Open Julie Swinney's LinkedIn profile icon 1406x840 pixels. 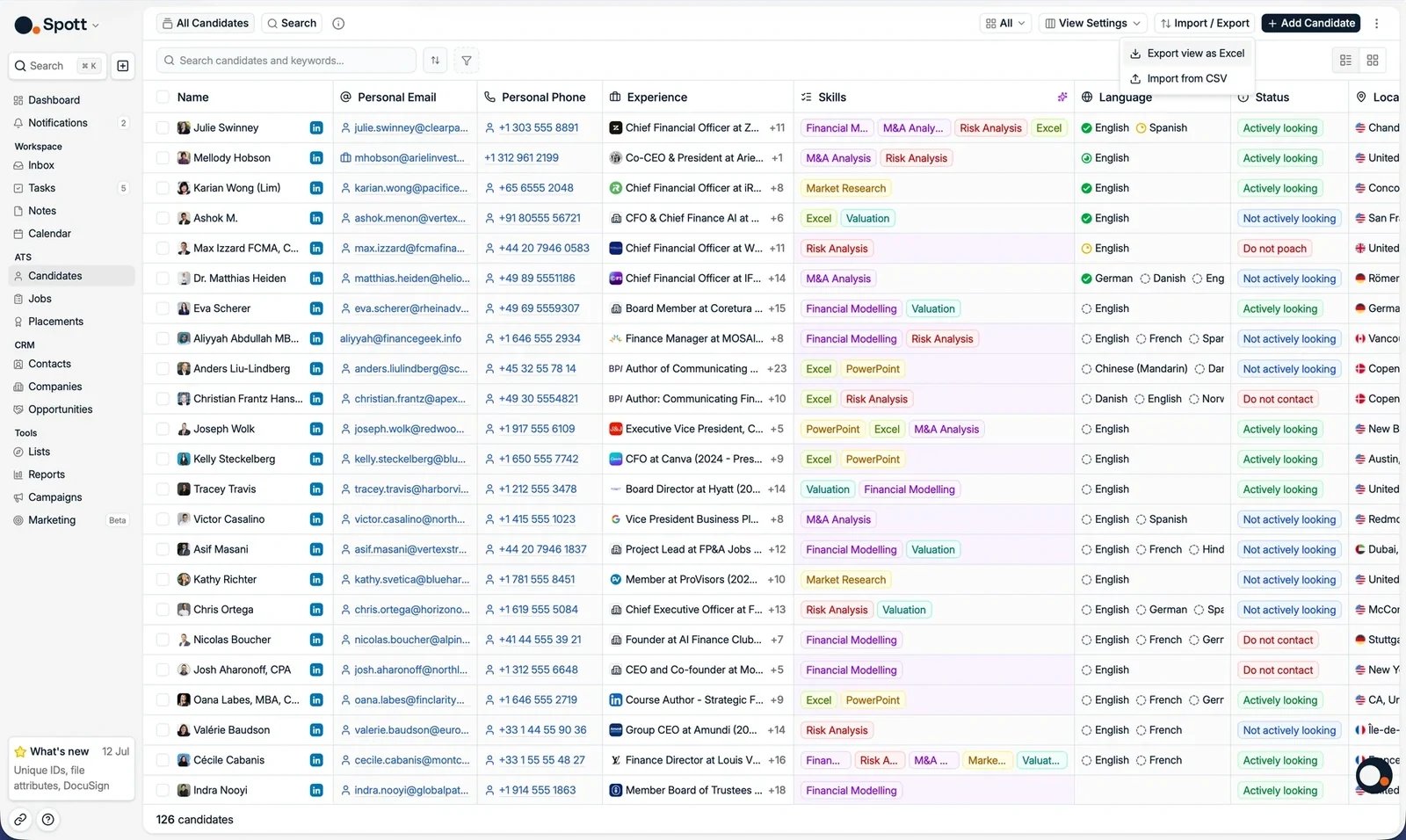pyautogui.click(x=316, y=128)
